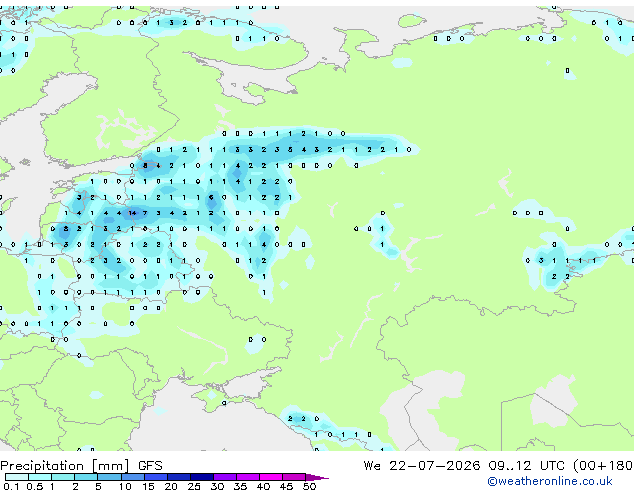Click the "30" legend scale label
Screen dimensions: 634x490
[x=217, y=486]
